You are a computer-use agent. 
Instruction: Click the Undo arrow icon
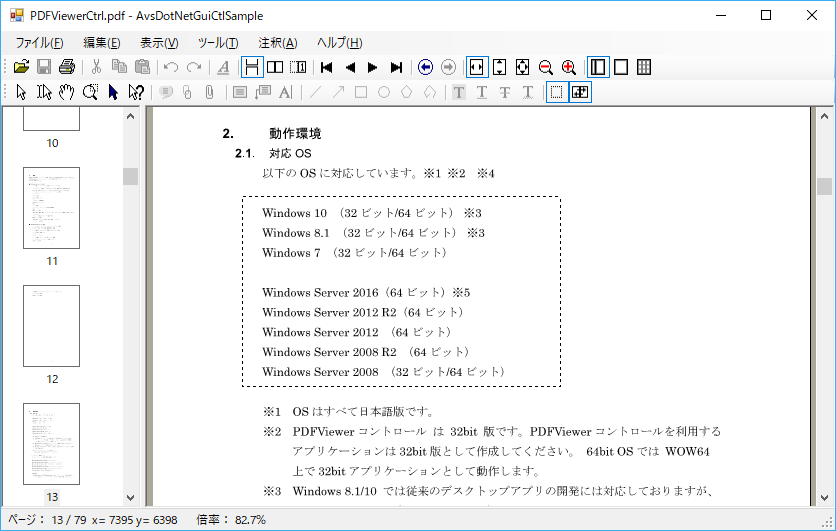click(x=171, y=67)
